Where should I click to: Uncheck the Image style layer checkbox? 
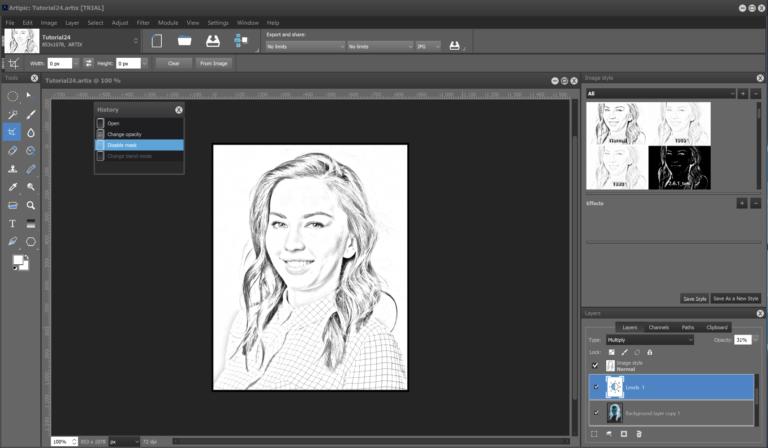click(x=595, y=365)
